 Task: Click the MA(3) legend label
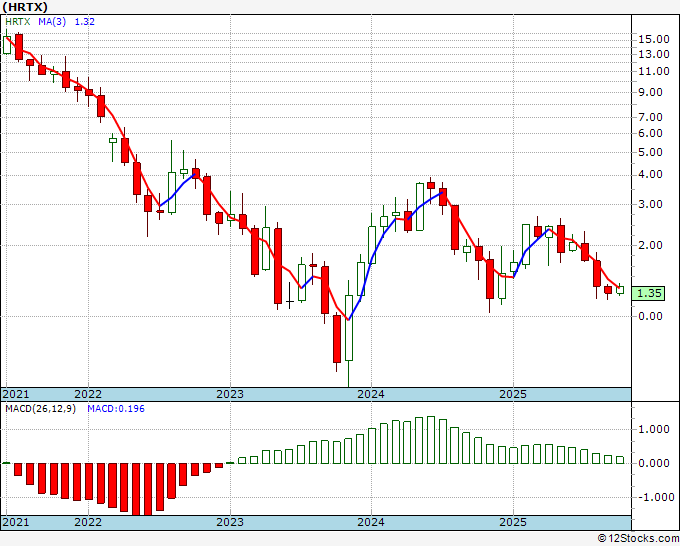point(52,22)
